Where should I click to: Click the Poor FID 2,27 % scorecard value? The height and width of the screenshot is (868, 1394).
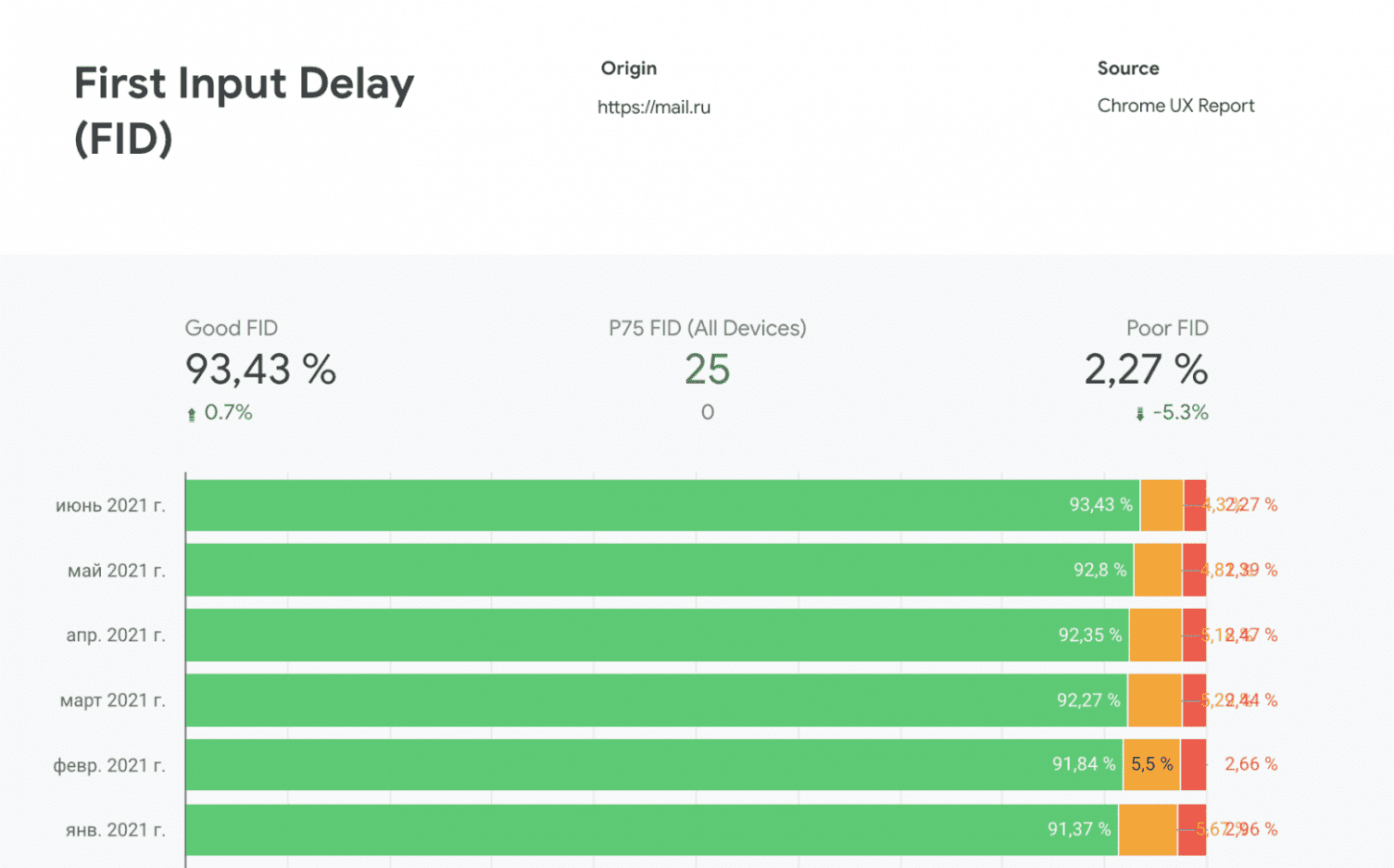point(1146,370)
